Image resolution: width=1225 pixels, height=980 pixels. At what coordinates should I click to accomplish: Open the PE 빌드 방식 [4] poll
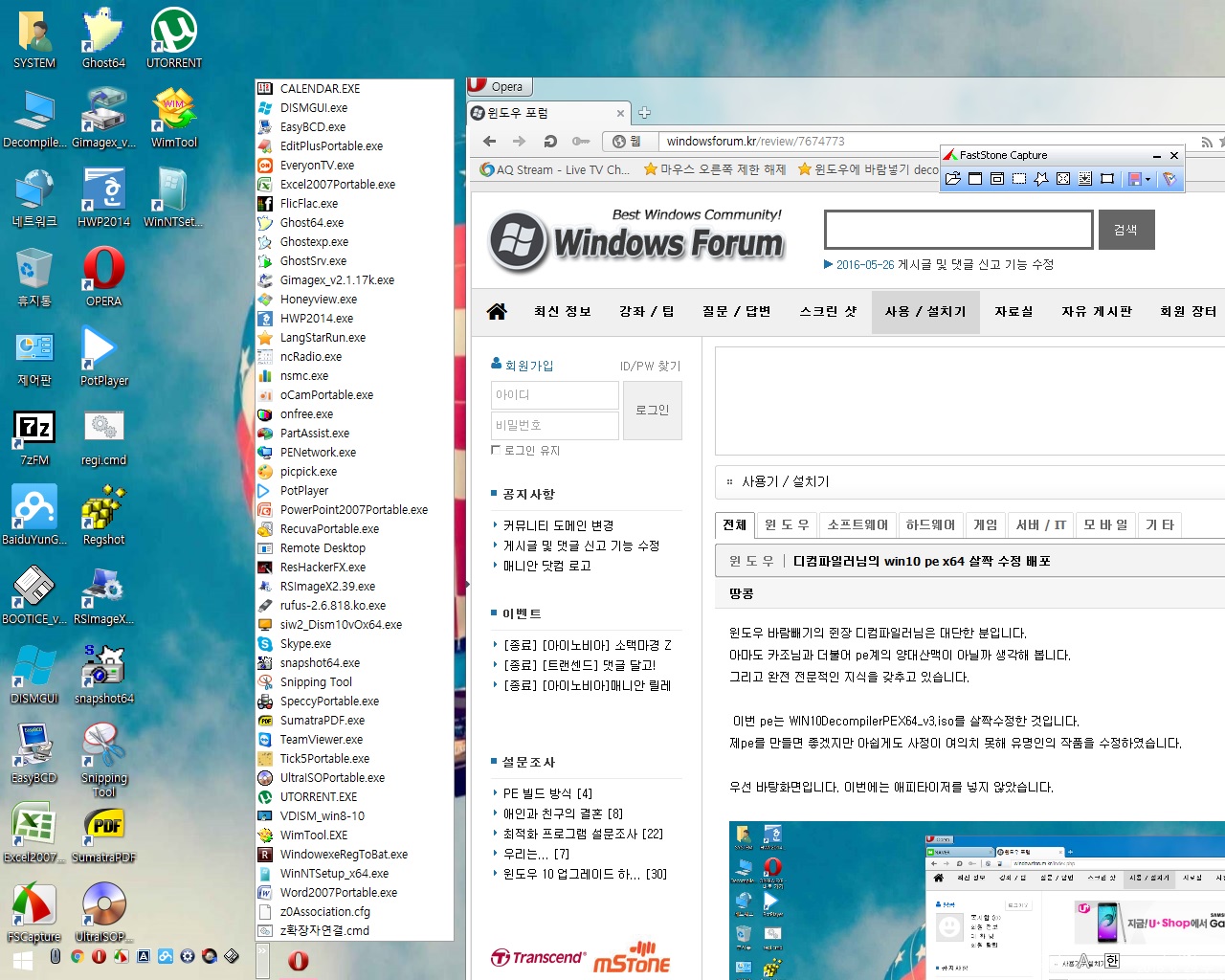pyautogui.click(x=547, y=793)
